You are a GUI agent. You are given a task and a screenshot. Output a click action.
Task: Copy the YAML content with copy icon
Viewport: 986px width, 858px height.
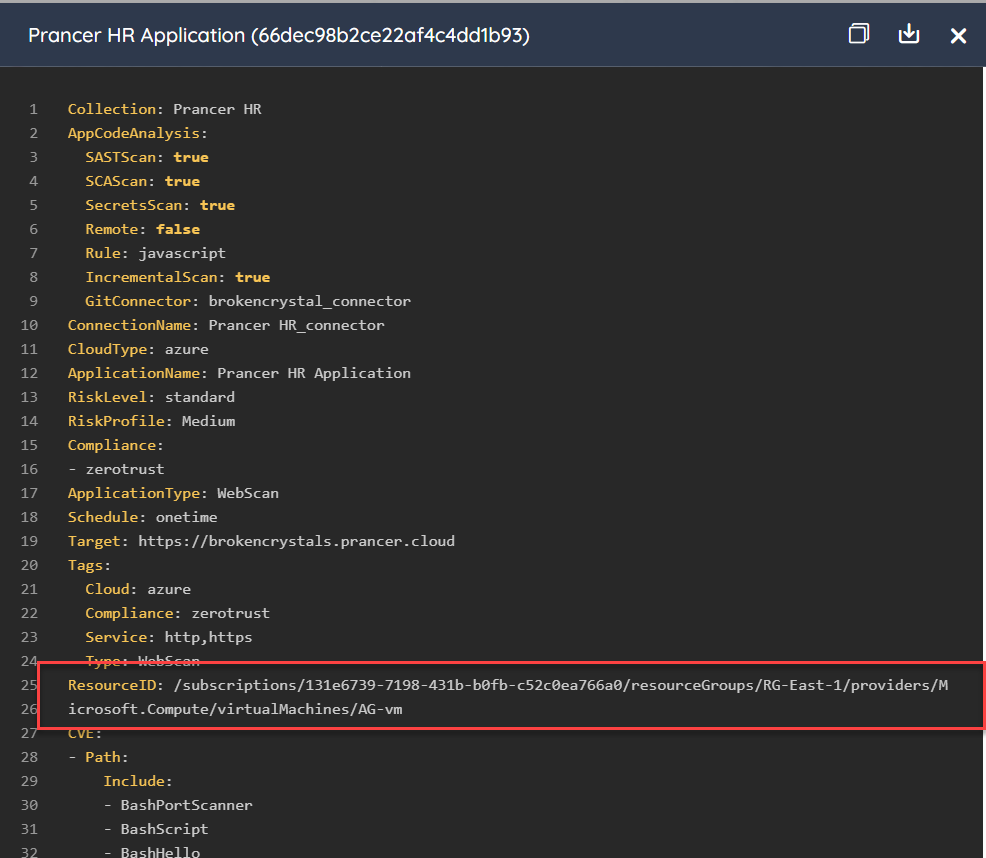click(859, 34)
